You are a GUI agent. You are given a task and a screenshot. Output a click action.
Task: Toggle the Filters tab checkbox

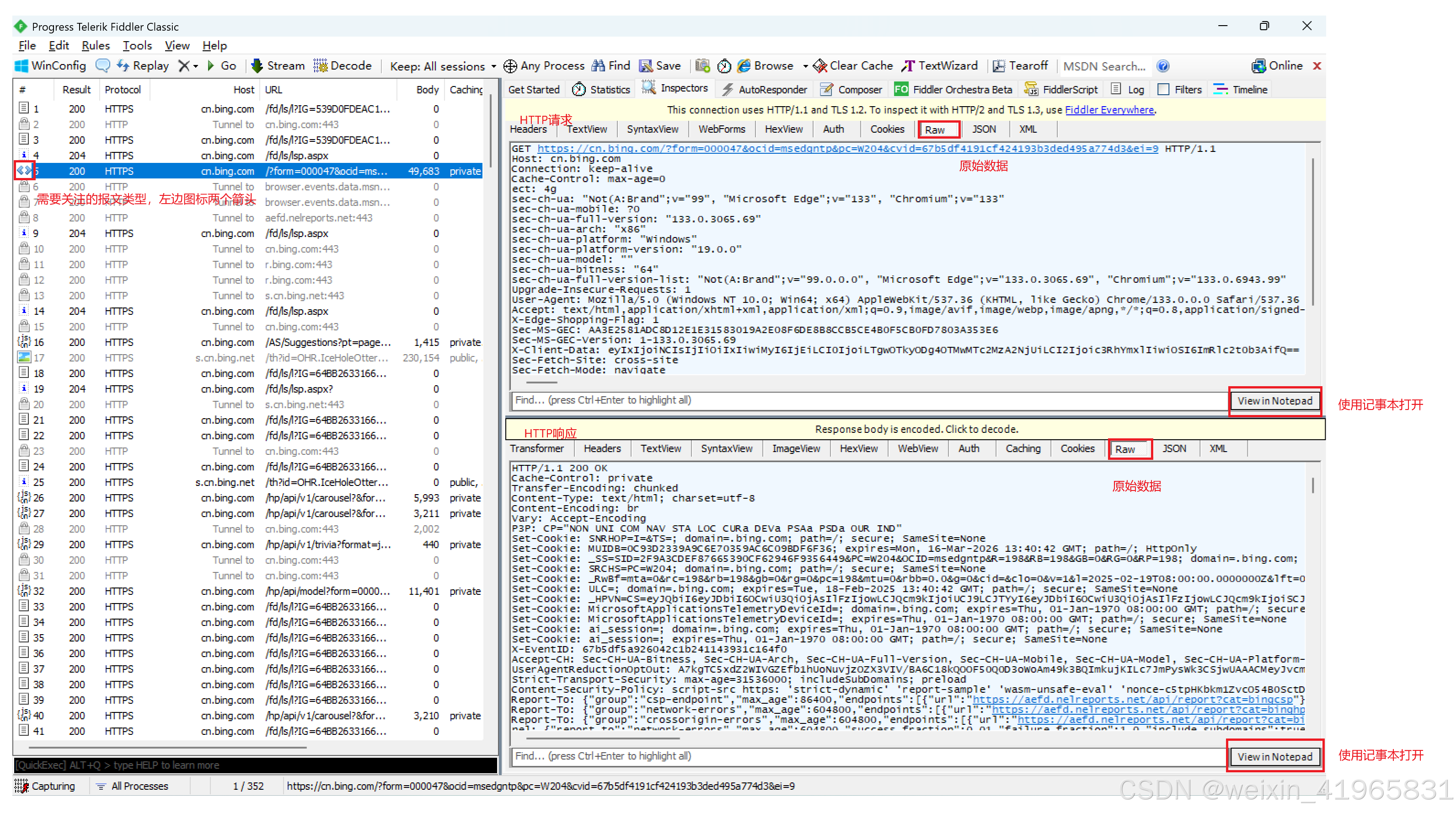pos(1163,89)
